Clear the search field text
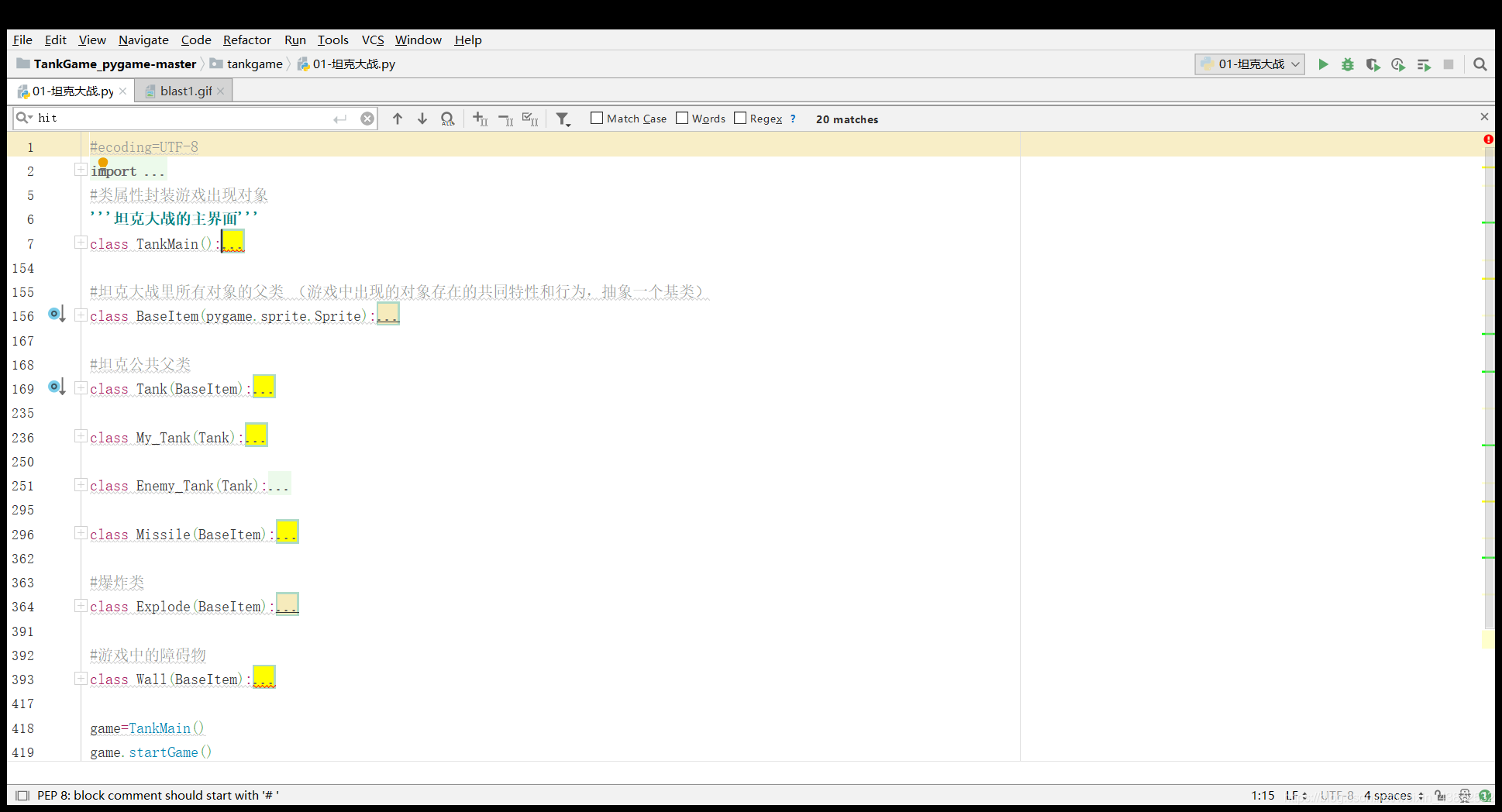This screenshot has height=812, width=1502. 367,119
